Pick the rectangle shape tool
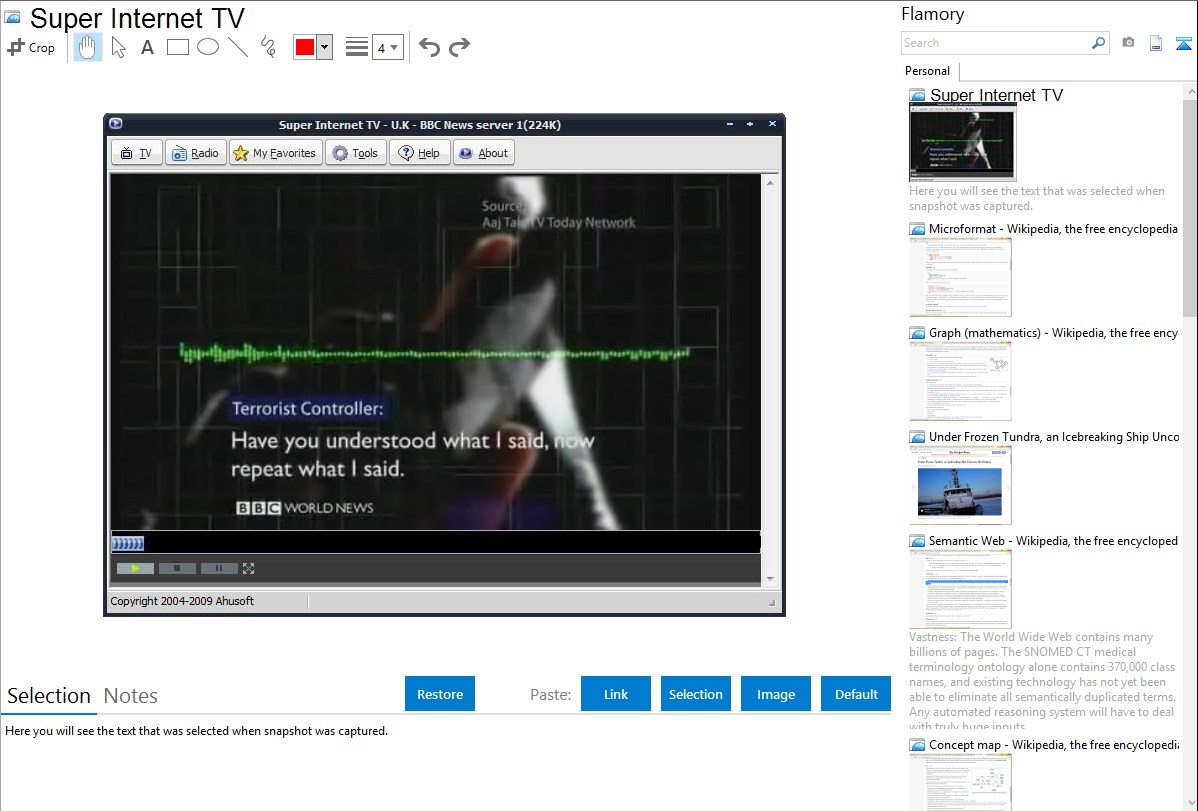Image resolution: width=1198 pixels, height=811 pixels. tap(178, 47)
